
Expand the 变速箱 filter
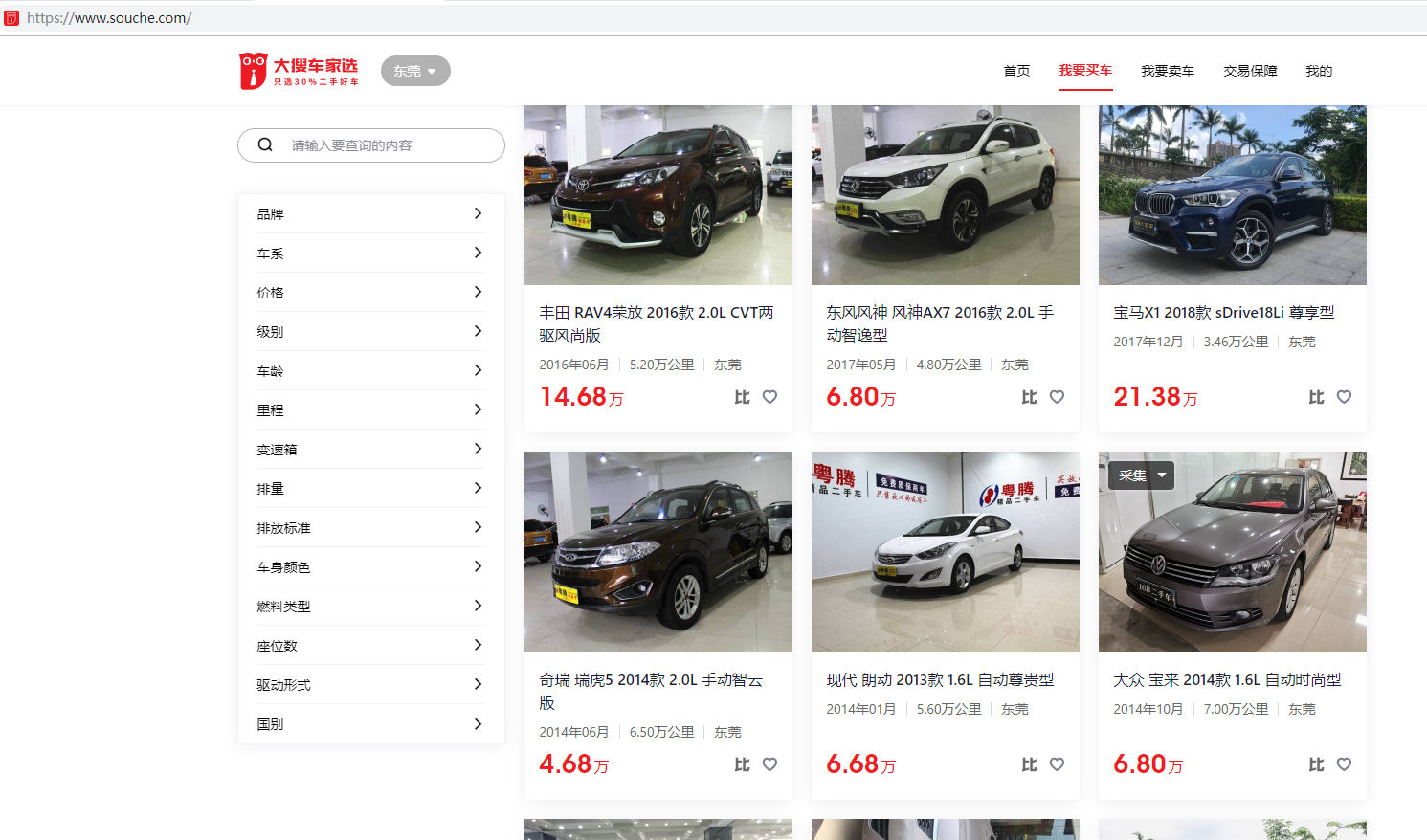pyautogui.click(x=371, y=449)
